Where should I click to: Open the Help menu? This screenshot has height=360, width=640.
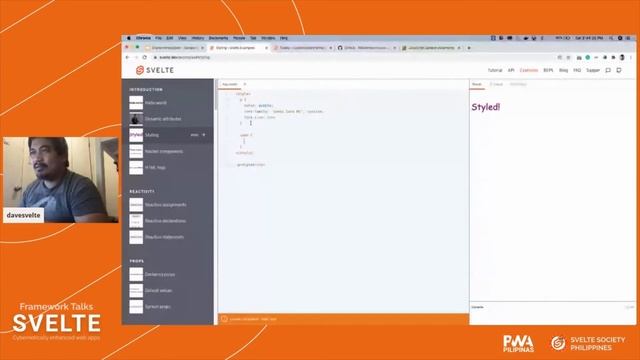(x=284, y=38)
